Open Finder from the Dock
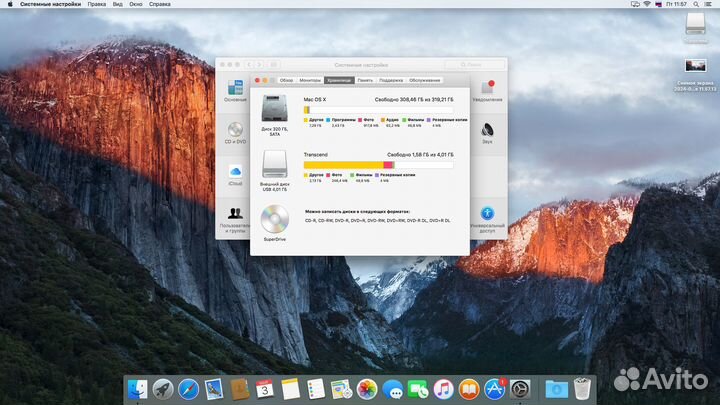 137,389
